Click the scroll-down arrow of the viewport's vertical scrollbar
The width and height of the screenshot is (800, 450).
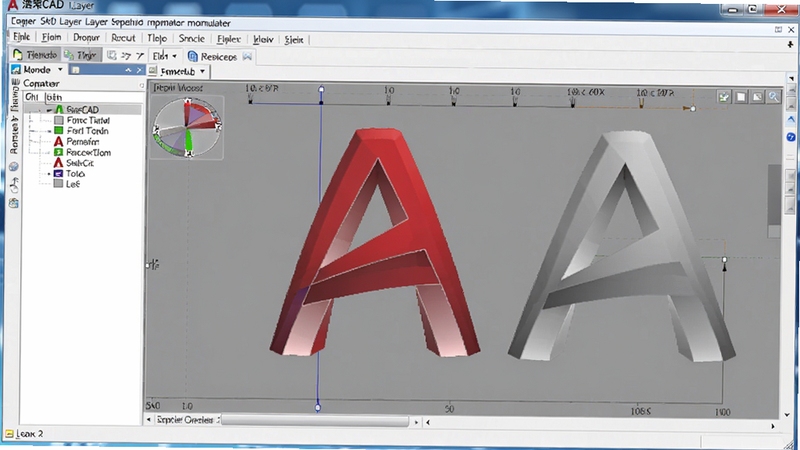coord(787,415)
